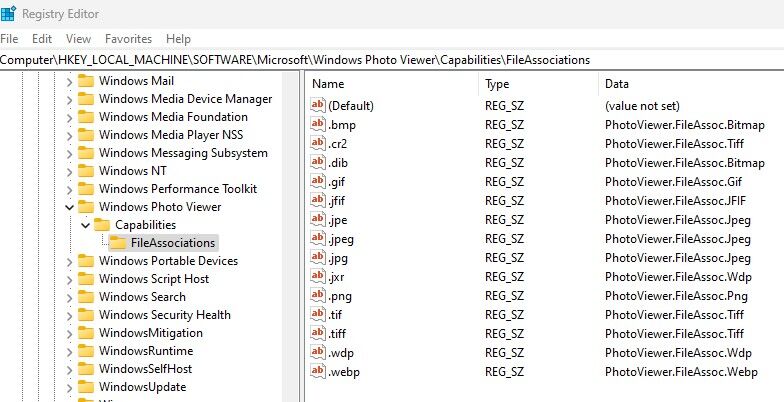Select the WindowsMitigation tree item
This screenshot has height=402, width=784.
tap(150, 333)
